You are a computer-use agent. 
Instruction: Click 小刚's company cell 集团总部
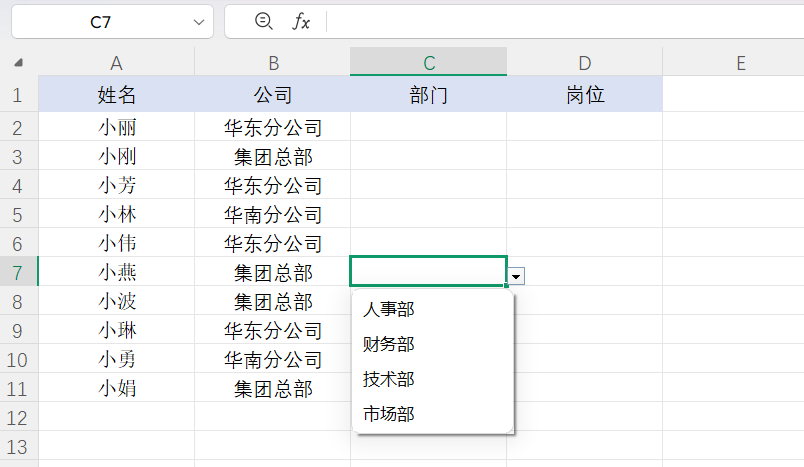tap(273, 156)
